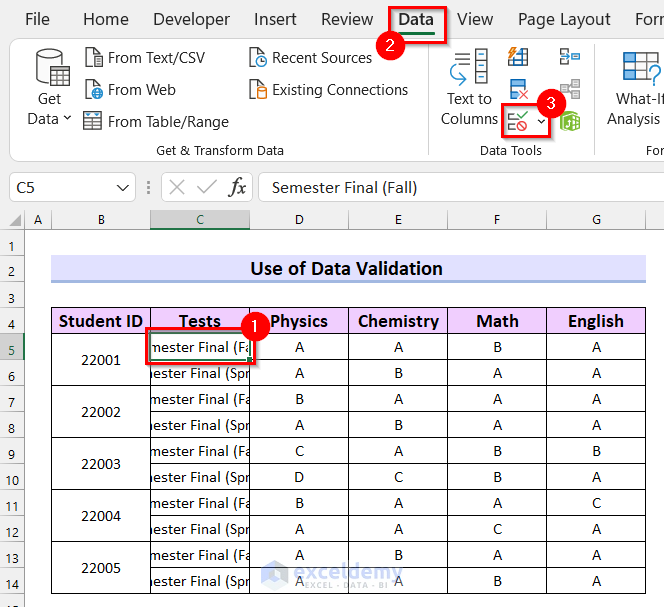Click the Remove Duplicates icon
The width and height of the screenshot is (664, 607).
tap(518, 90)
